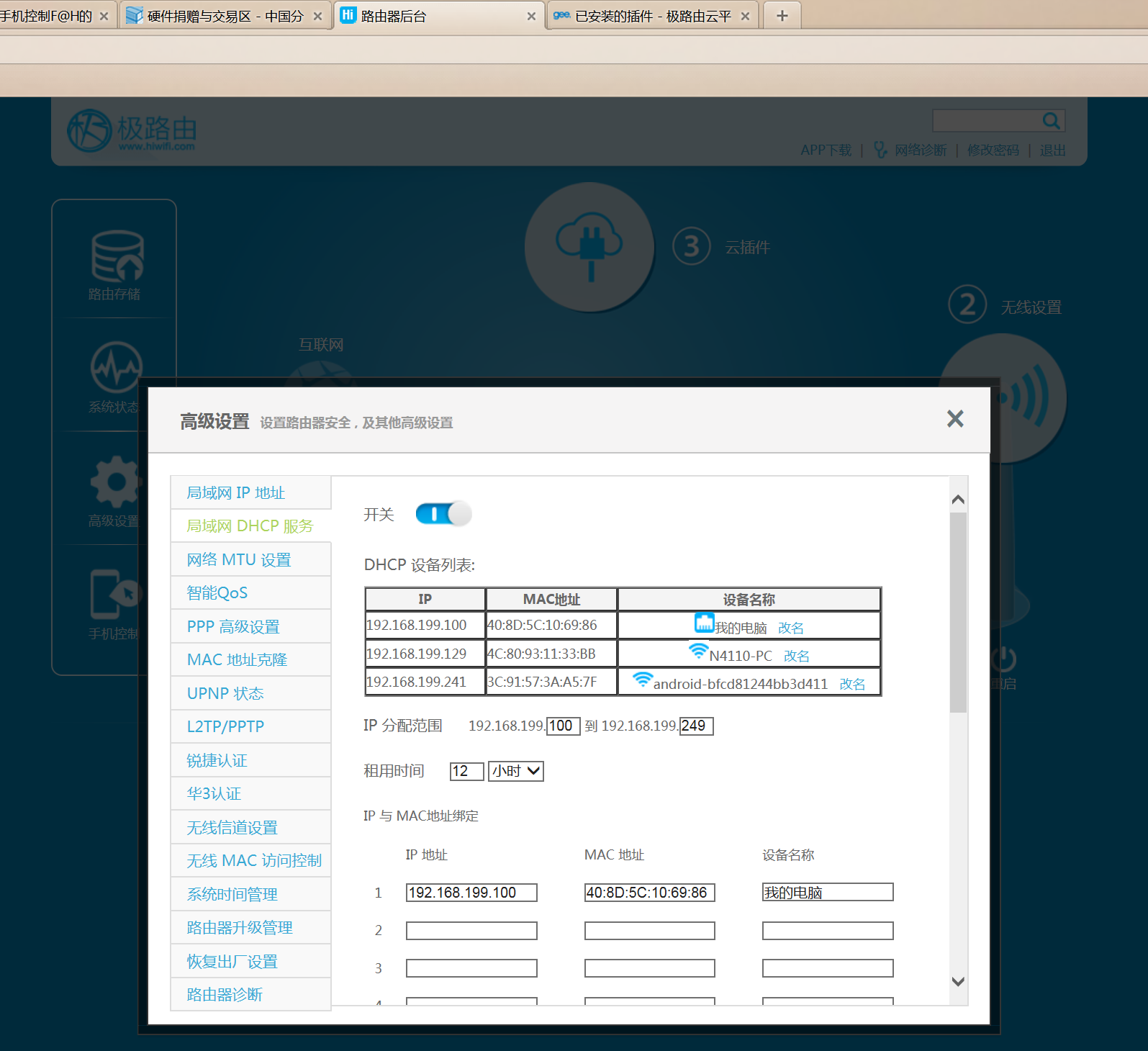Open 修改密码 link
Screen dimensions: 1148x1051
click(x=993, y=150)
